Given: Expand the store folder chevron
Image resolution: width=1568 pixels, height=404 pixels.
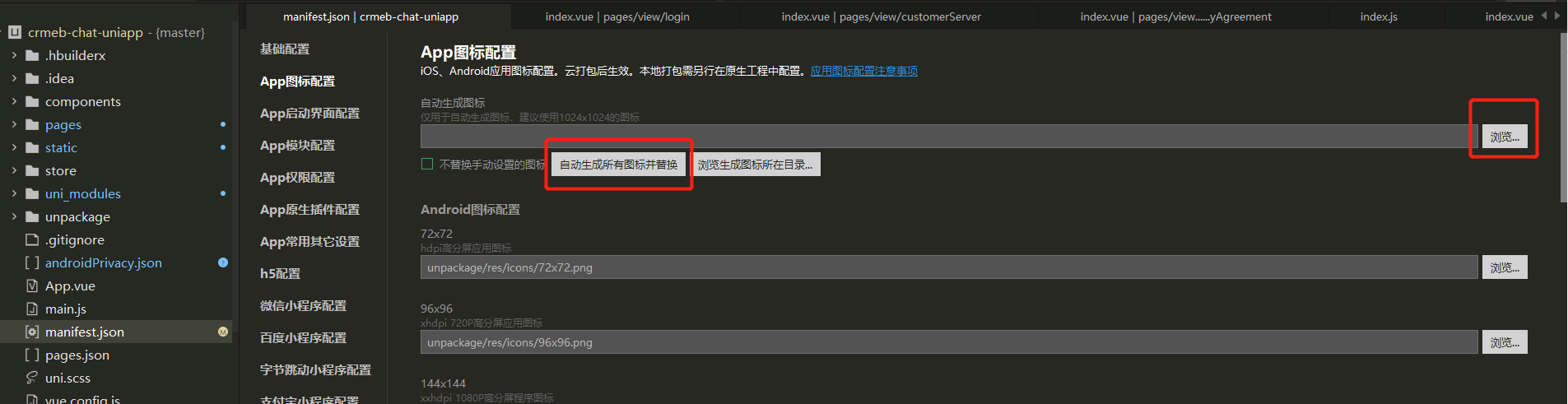Looking at the screenshot, I should (x=14, y=170).
